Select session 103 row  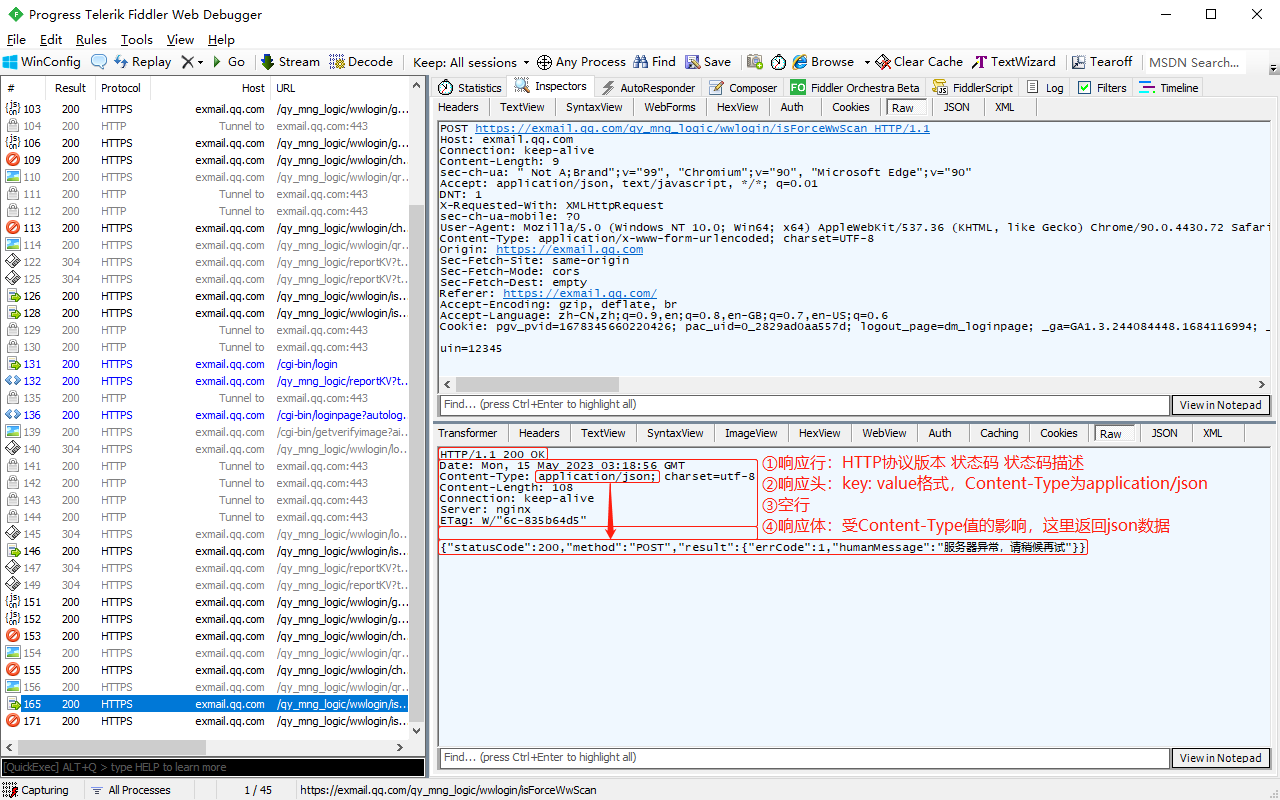click(x=207, y=109)
